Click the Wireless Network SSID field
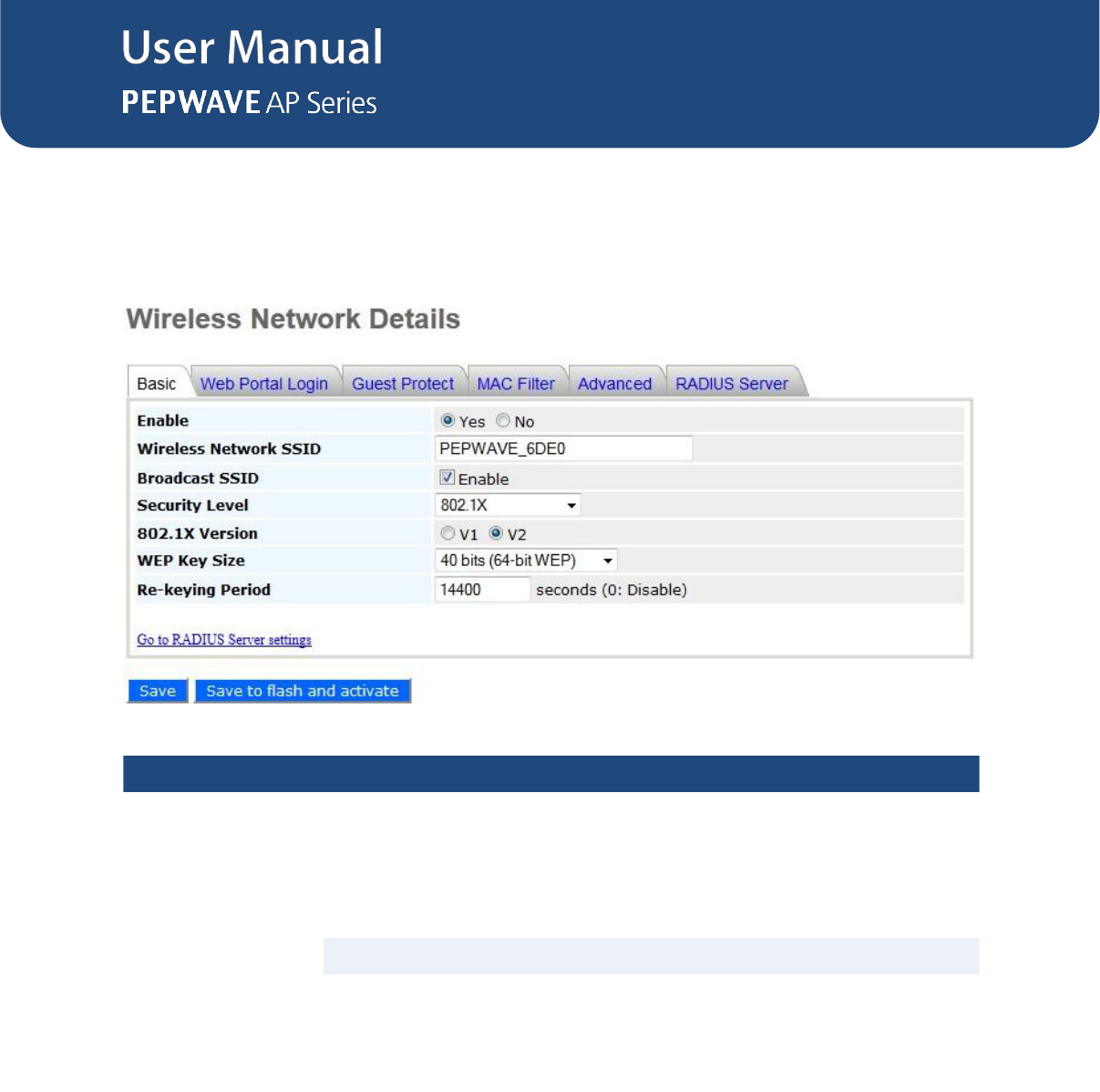Screen dimensions: 1100x1092 (x=563, y=448)
